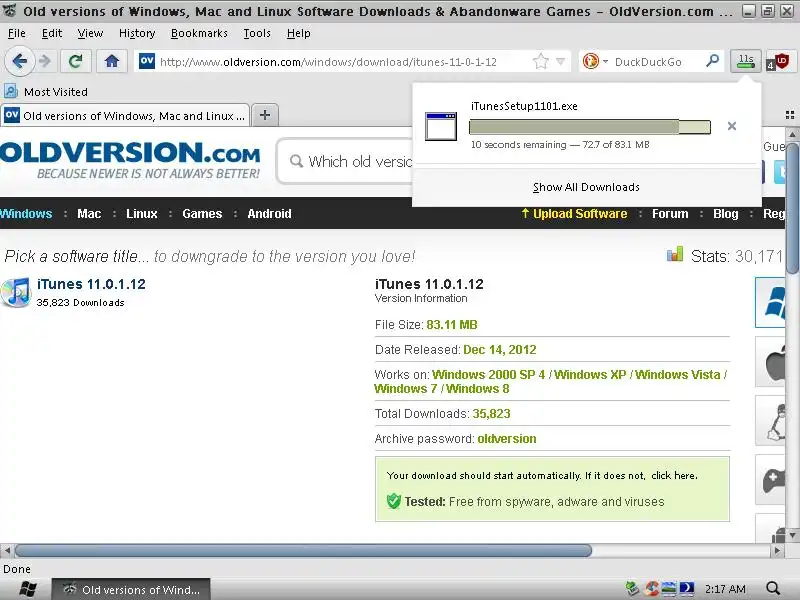Click the Forward arrow button
Viewport: 800px width, 600px height.
coord(45,62)
